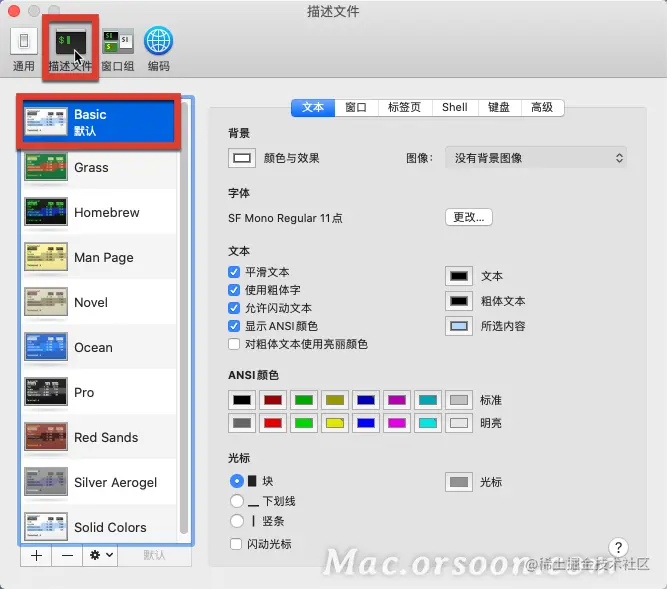Click the bright gray ANSI swatch
The height and width of the screenshot is (589, 667).
point(242,423)
